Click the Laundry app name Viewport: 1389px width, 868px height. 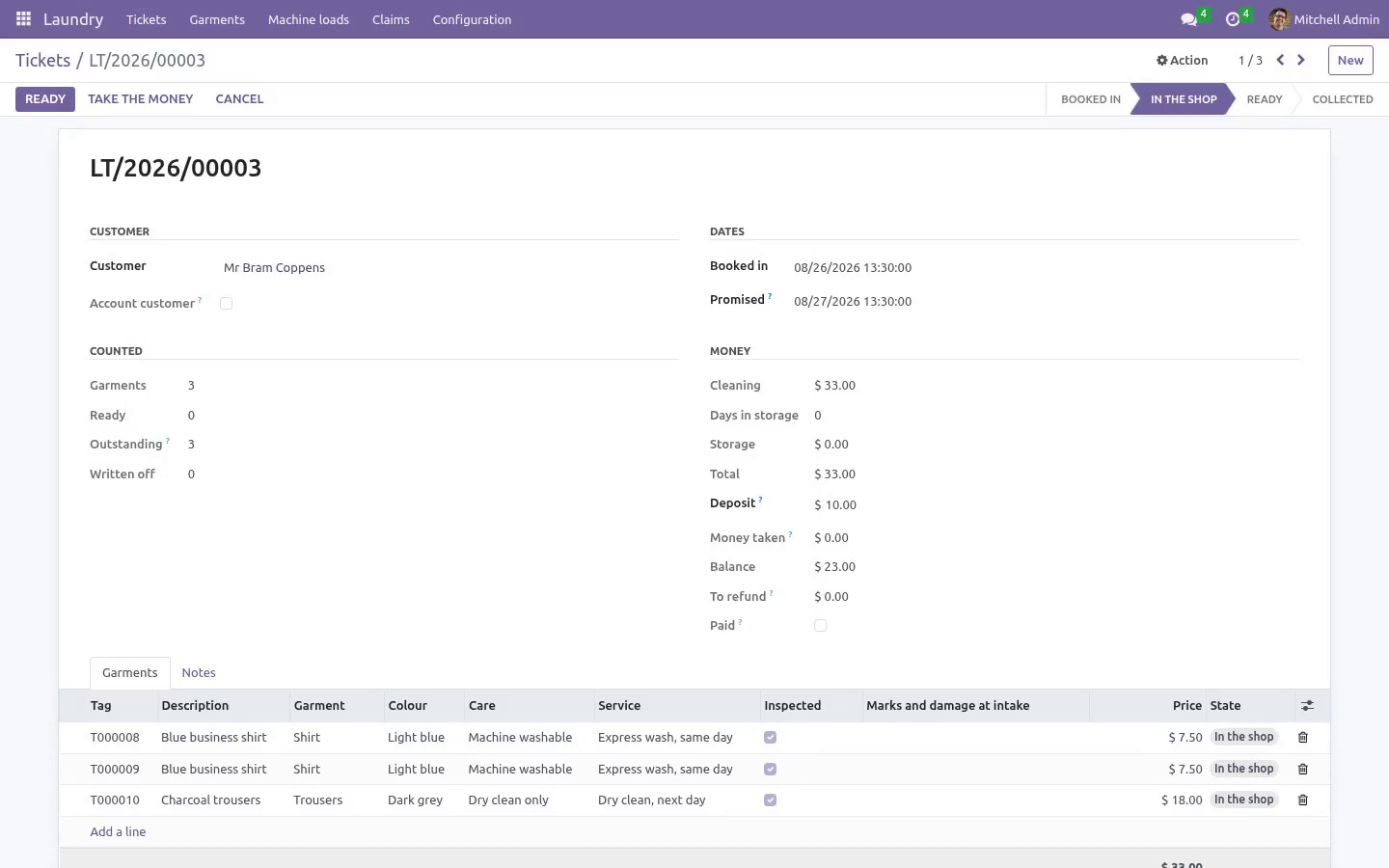click(x=73, y=19)
